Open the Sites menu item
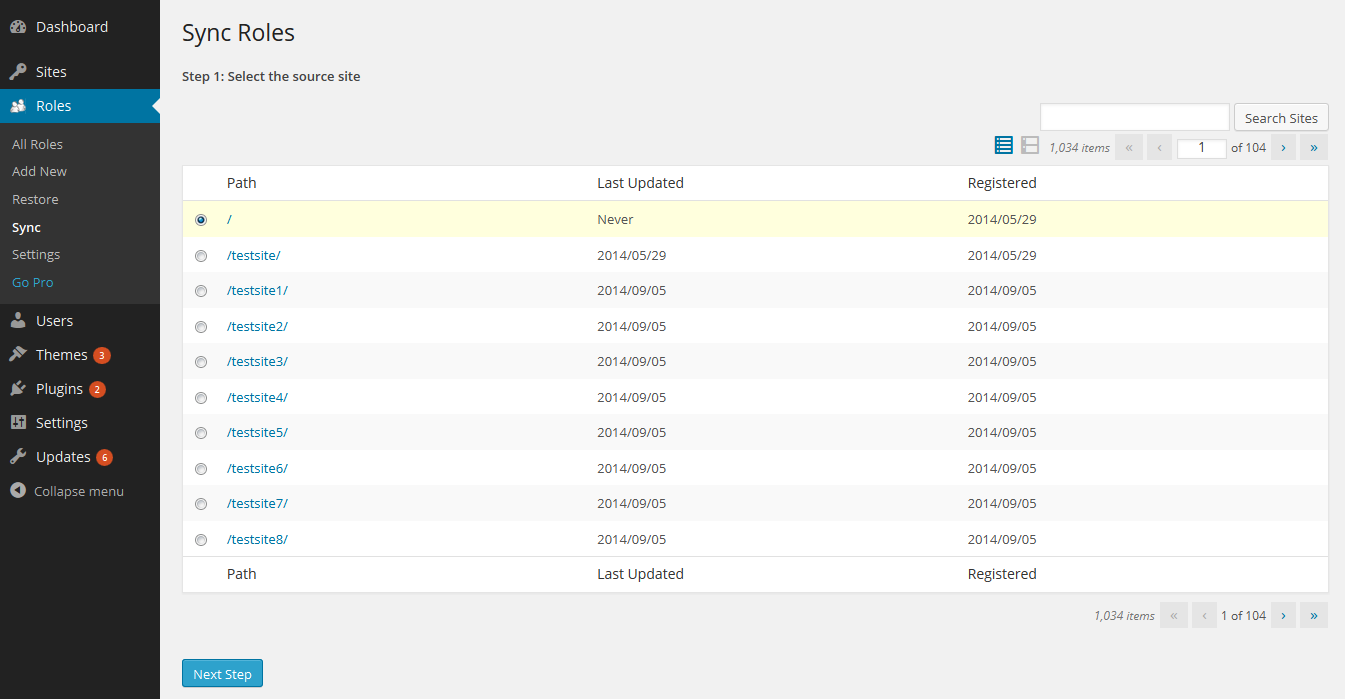 (x=80, y=72)
